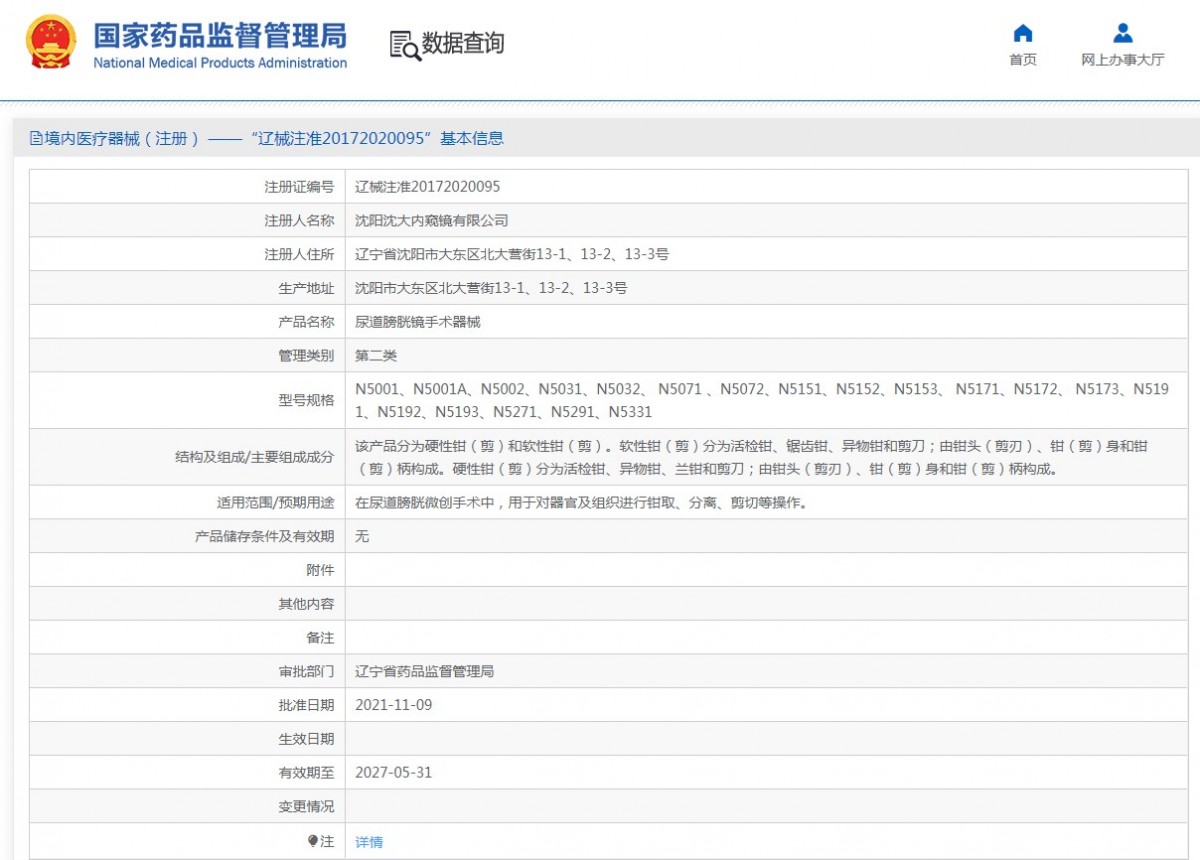This screenshot has height=860, width=1200.
Task: Select product name 尿道膀胱镜手术器械
Action: click(418, 322)
